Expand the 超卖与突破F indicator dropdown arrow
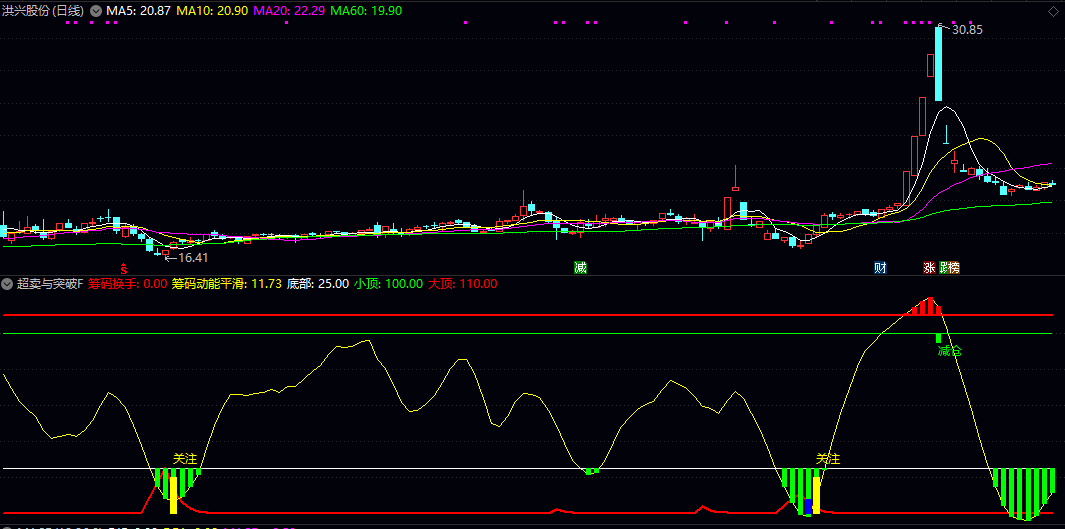1065x529 pixels. click(8, 284)
